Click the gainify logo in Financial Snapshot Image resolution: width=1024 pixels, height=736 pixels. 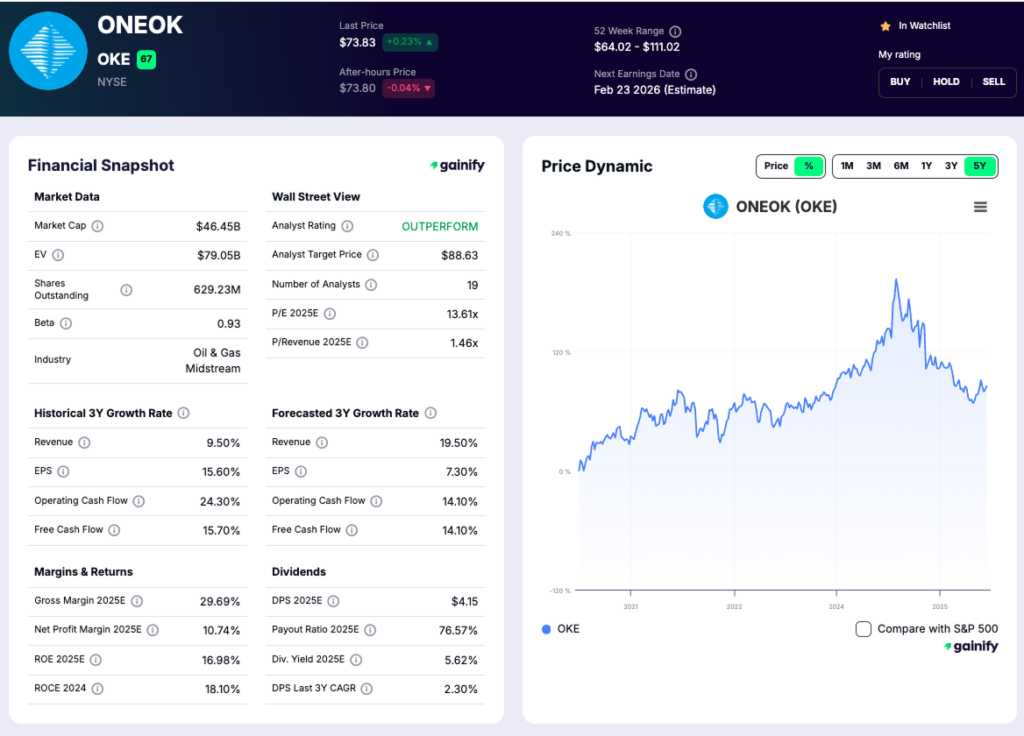pos(456,166)
